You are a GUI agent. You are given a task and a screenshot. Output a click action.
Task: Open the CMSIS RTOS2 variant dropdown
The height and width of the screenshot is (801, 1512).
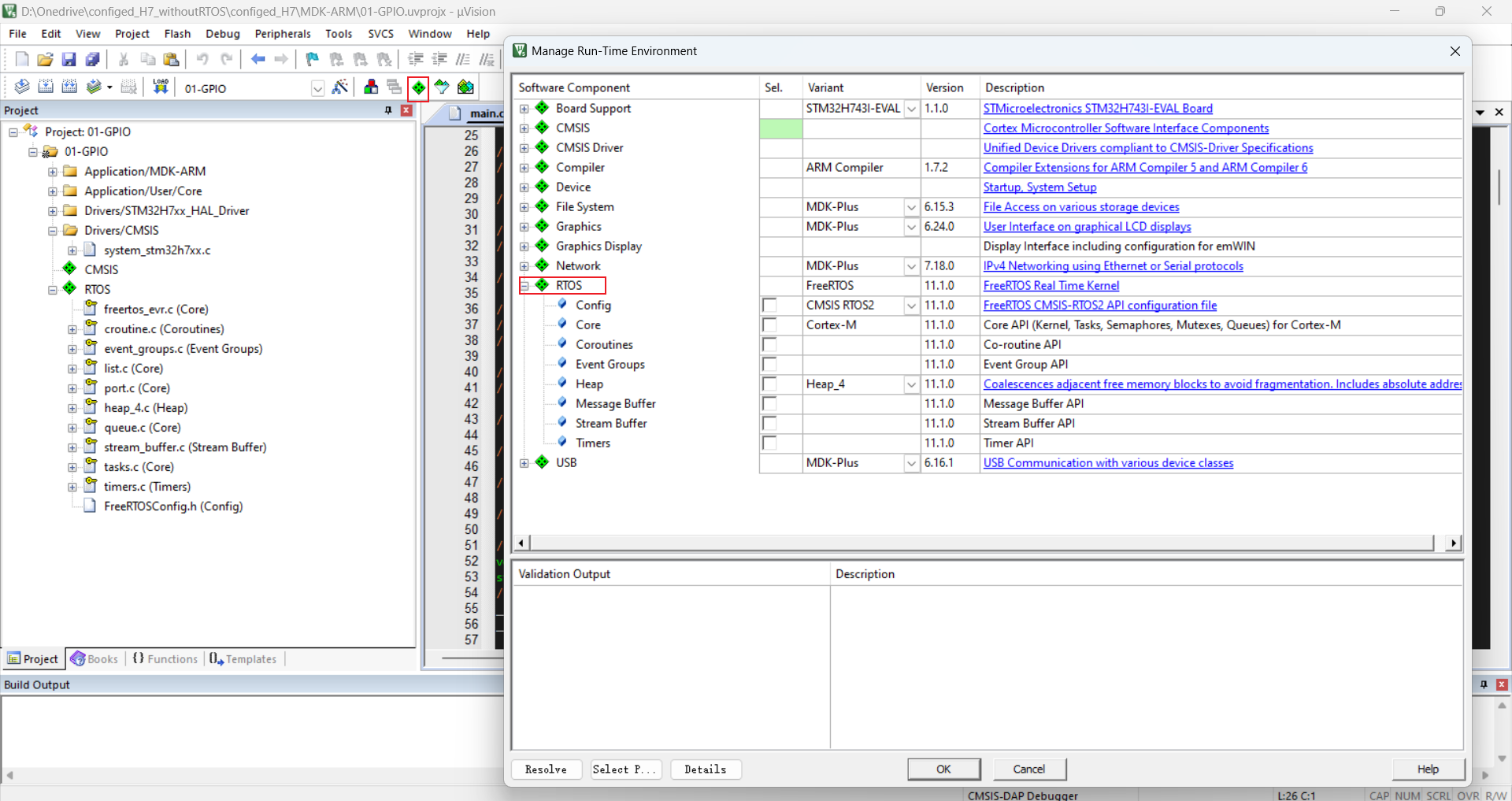pyautogui.click(x=911, y=306)
